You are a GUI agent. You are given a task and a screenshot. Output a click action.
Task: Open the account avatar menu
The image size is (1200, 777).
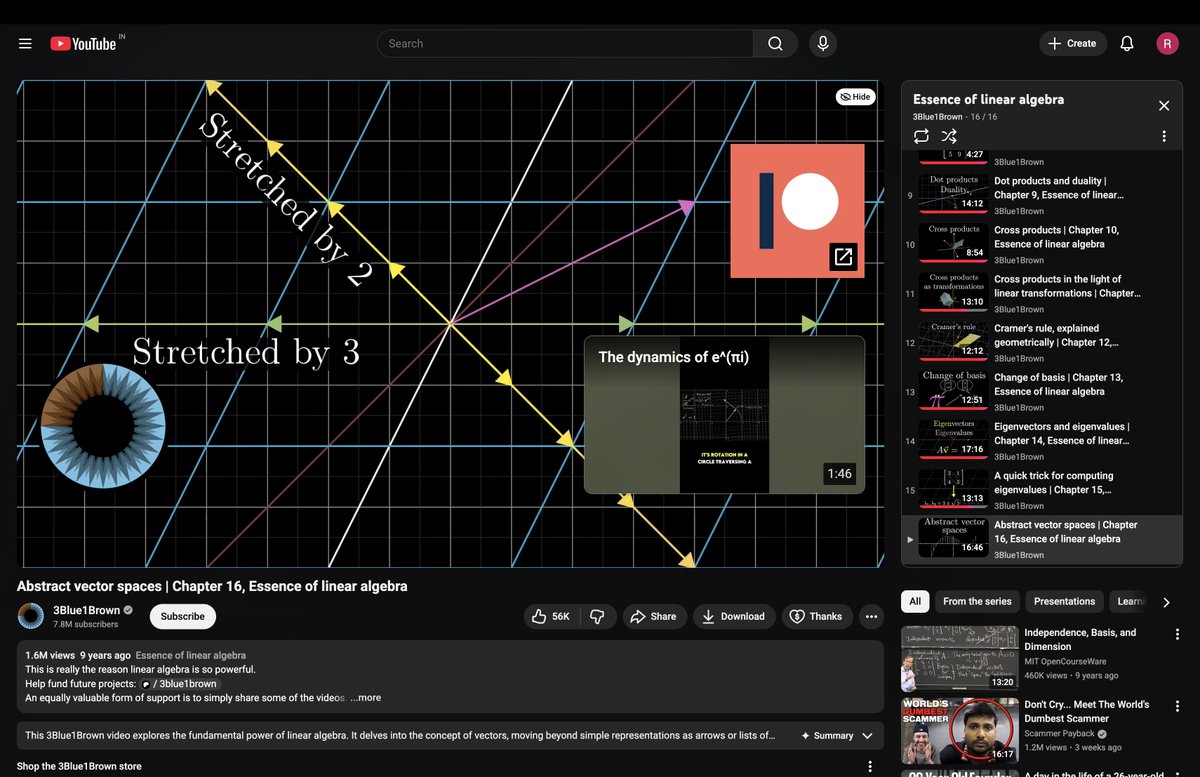1167,44
